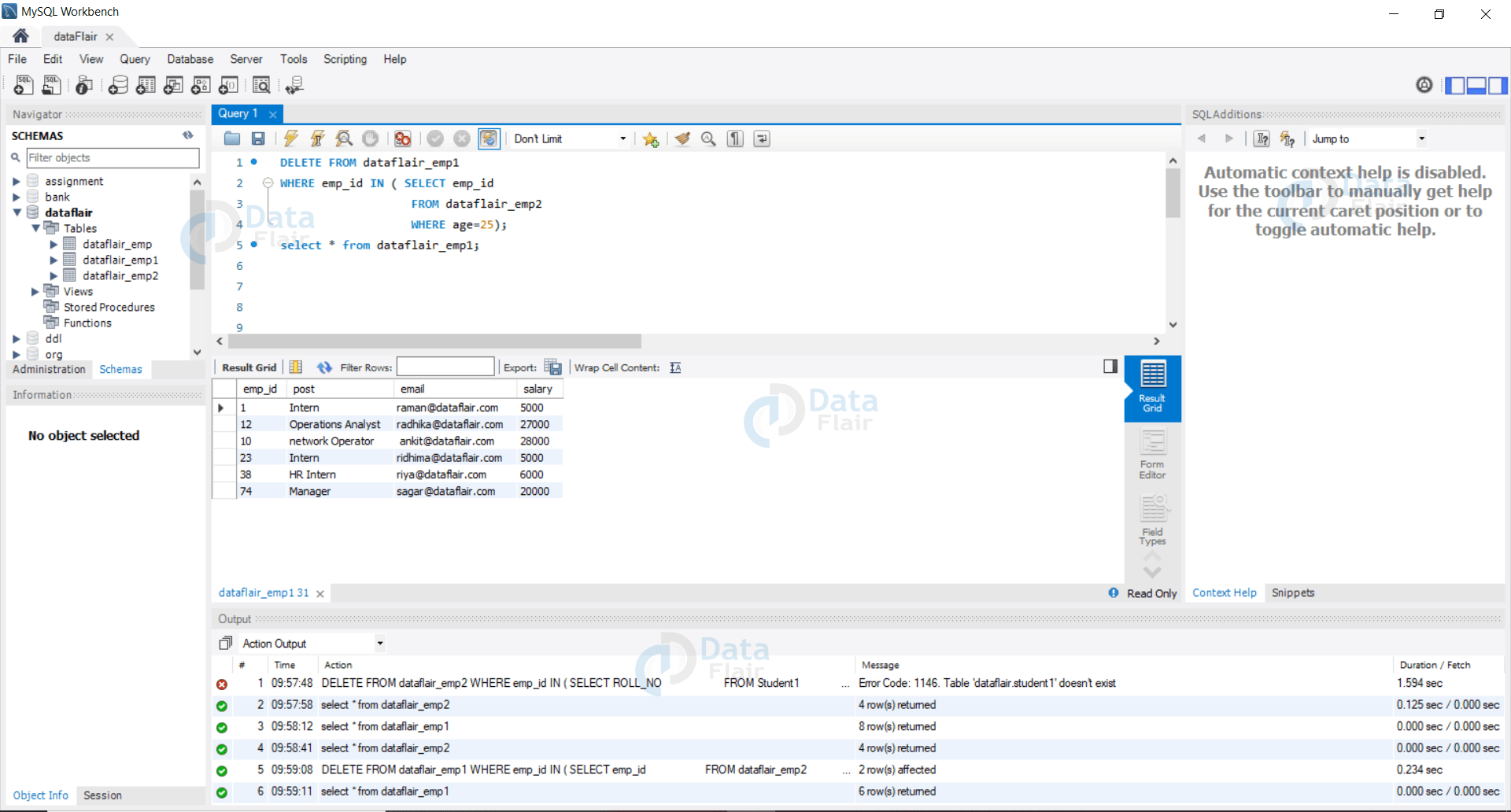
Task: Collapse the Tables node
Action: click(x=35, y=228)
